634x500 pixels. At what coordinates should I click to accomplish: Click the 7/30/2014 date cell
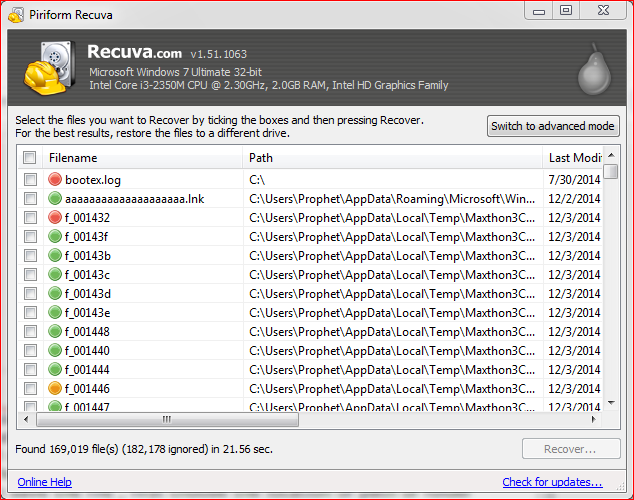574,179
